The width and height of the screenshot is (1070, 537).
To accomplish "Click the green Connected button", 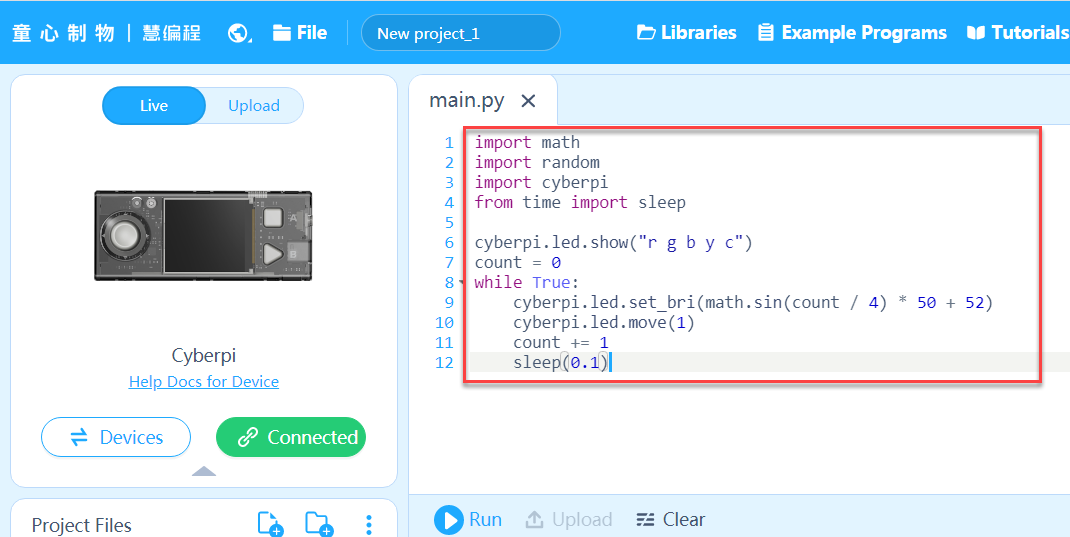I will pyautogui.click(x=291, y=437).
